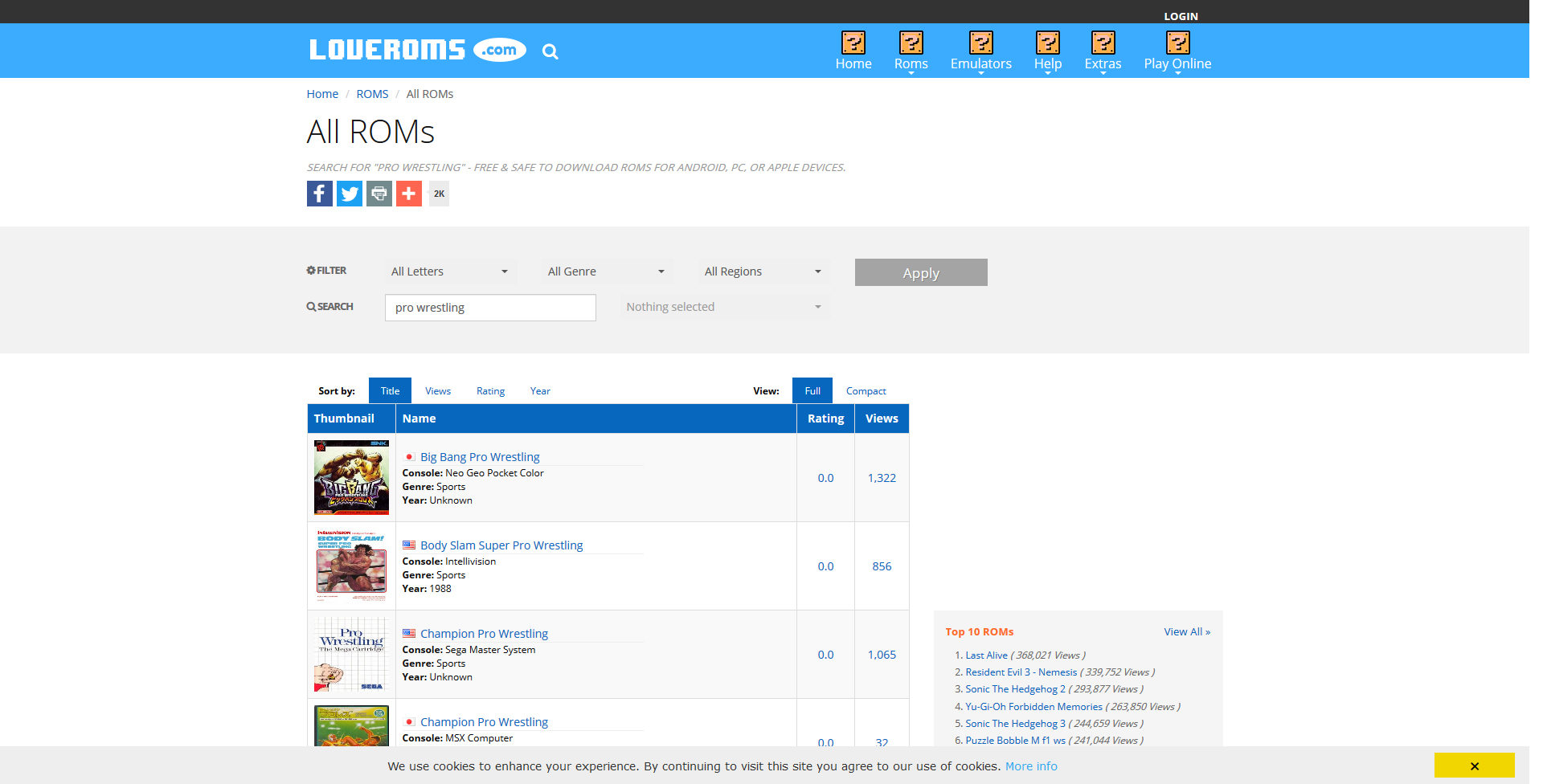Open Sonic The Hedgehog 3 link
The image size is (1543, 784).
tap(1015, 724)
